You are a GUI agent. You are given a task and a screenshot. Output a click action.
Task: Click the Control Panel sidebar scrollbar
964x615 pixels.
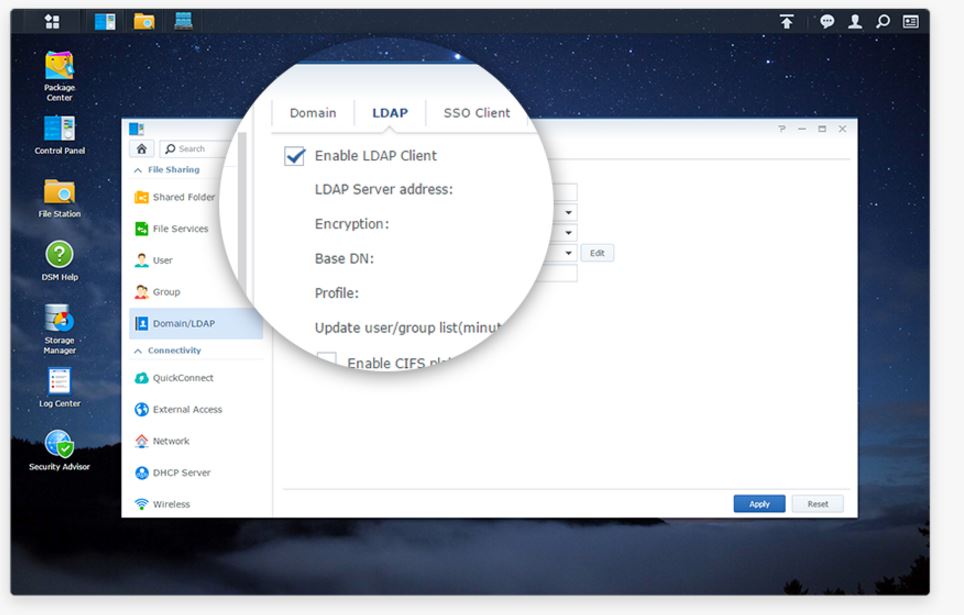coord(242,215)
